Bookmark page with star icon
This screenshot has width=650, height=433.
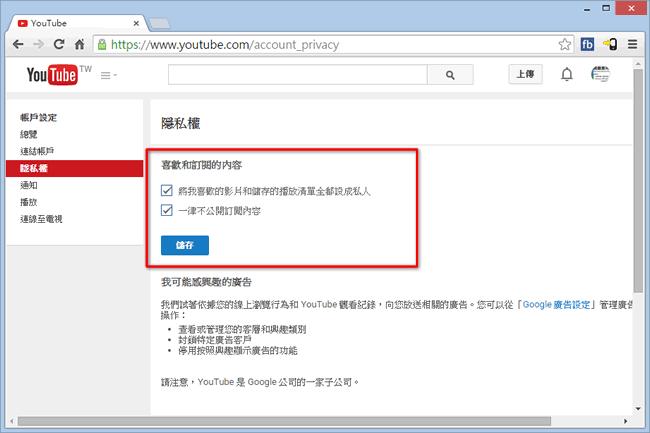coord(565,44)
